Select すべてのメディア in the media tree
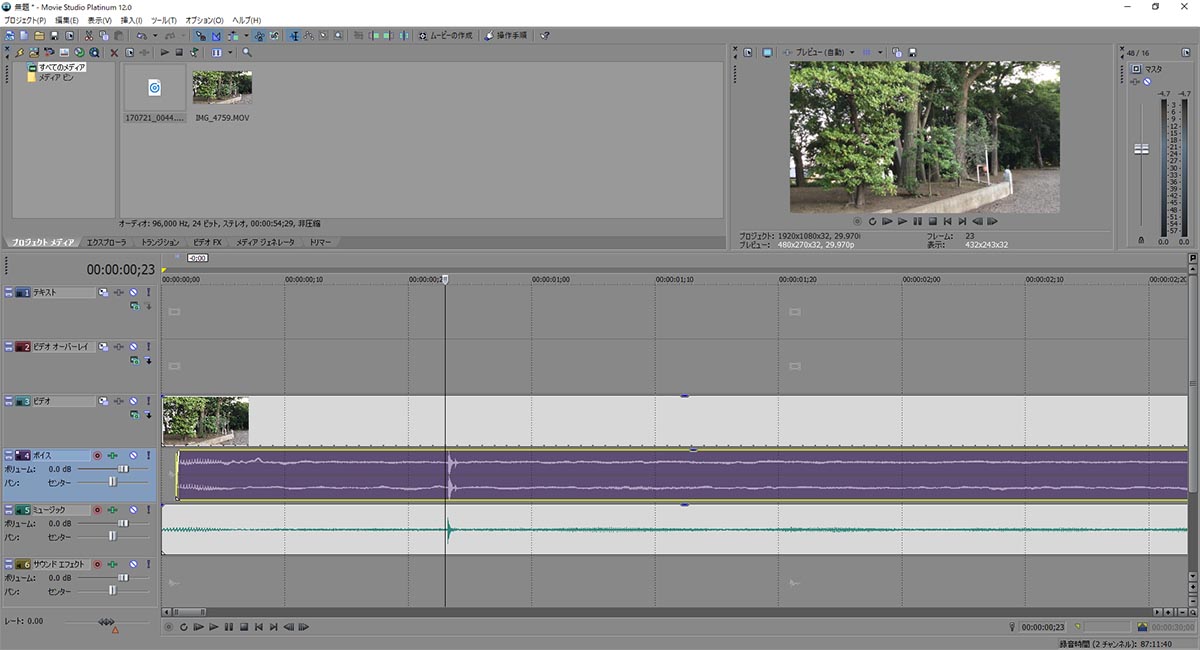The height and width of the screenshot is (650, 1200). coord(62,67)
